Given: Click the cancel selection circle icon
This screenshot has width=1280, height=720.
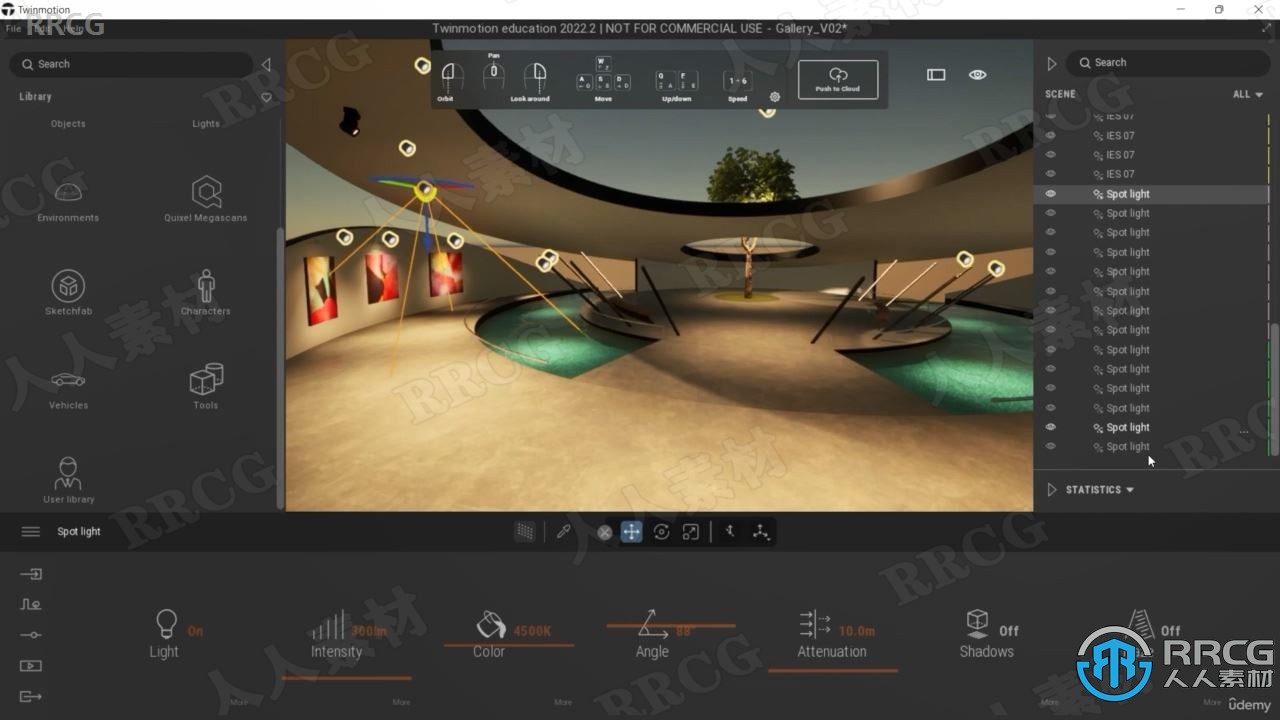Looking at the screenshot, I should coord(604,533).
